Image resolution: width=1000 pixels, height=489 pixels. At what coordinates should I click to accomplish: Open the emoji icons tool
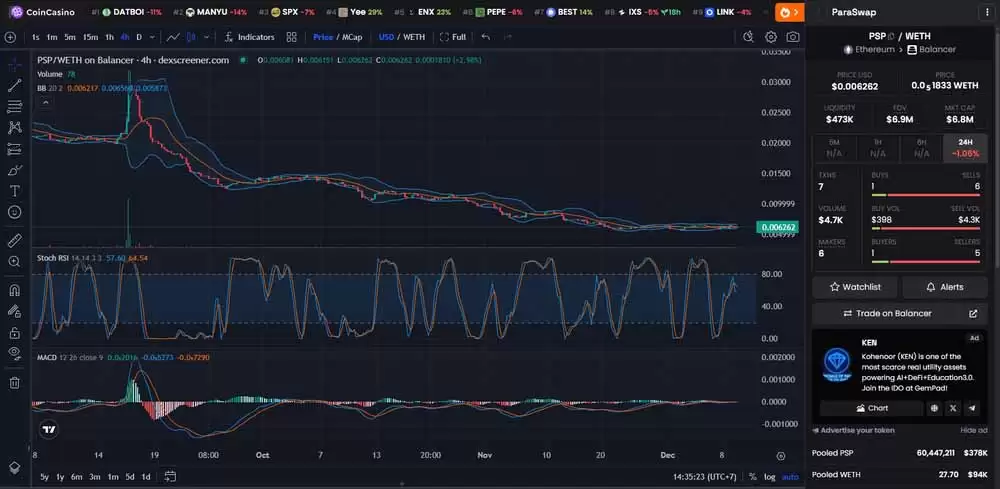click(15, 212)
